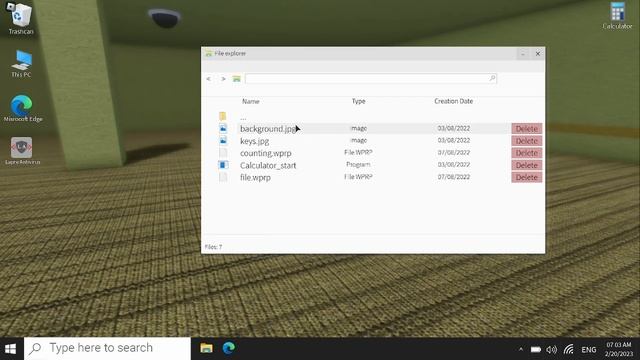Image resolution: width=640 pixels, height=360 pixels.
Task: Click into File explorer address field
Action: [371, 78]
